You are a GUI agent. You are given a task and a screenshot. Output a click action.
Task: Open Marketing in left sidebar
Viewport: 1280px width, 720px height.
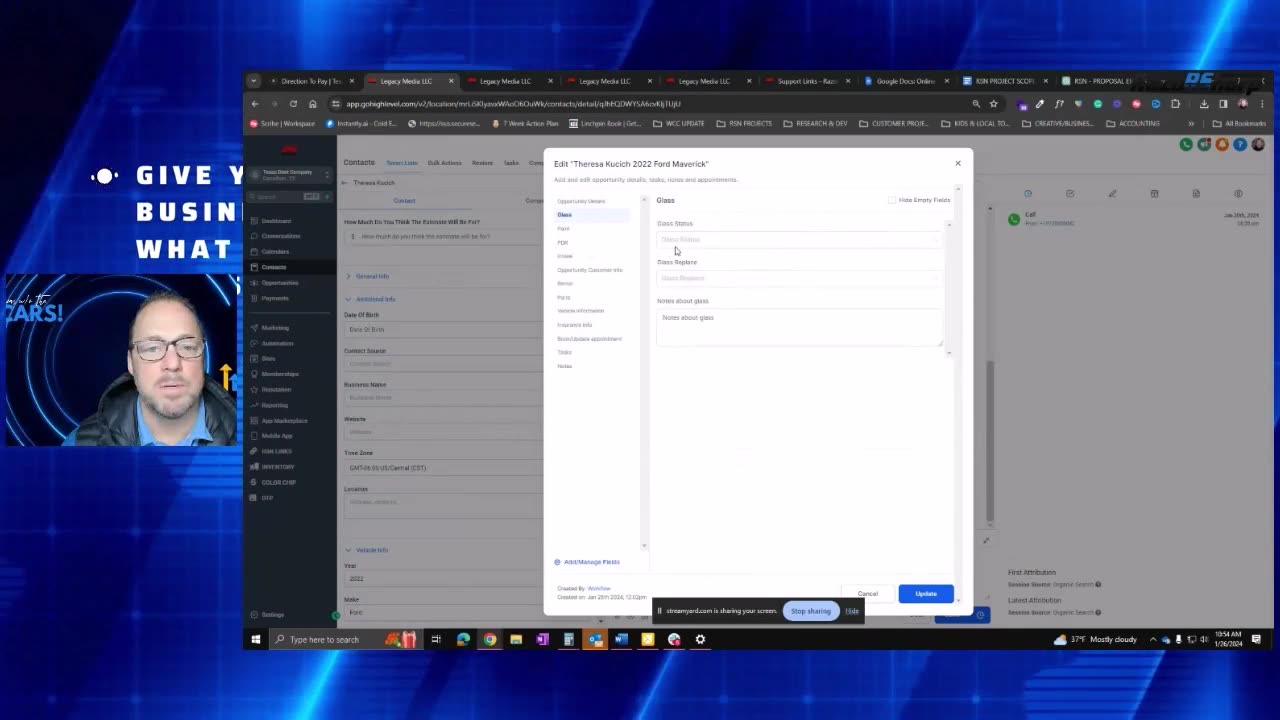click(275, 328)
